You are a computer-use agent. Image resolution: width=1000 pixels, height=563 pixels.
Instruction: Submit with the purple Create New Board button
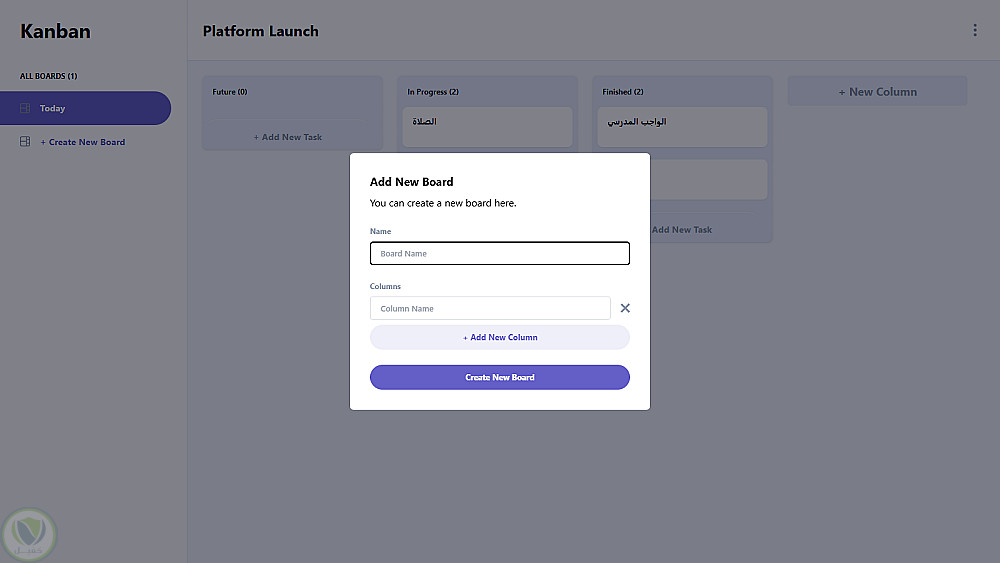(500, 377)
